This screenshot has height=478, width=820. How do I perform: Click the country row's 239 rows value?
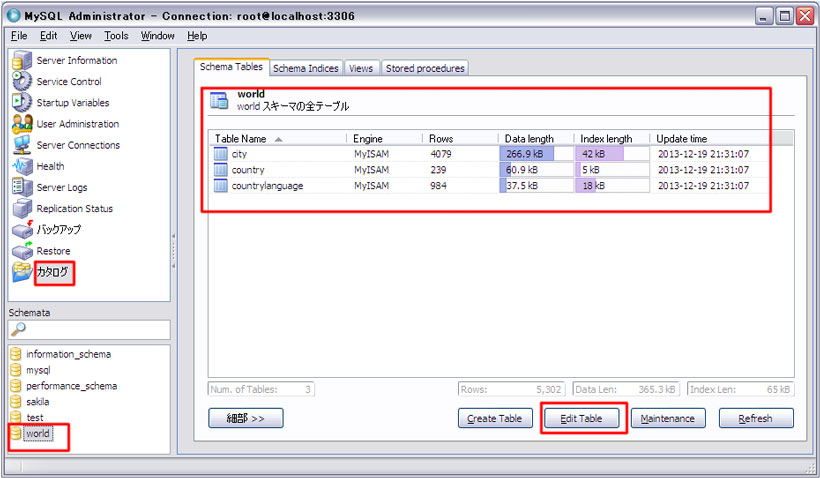pos(438,169)
